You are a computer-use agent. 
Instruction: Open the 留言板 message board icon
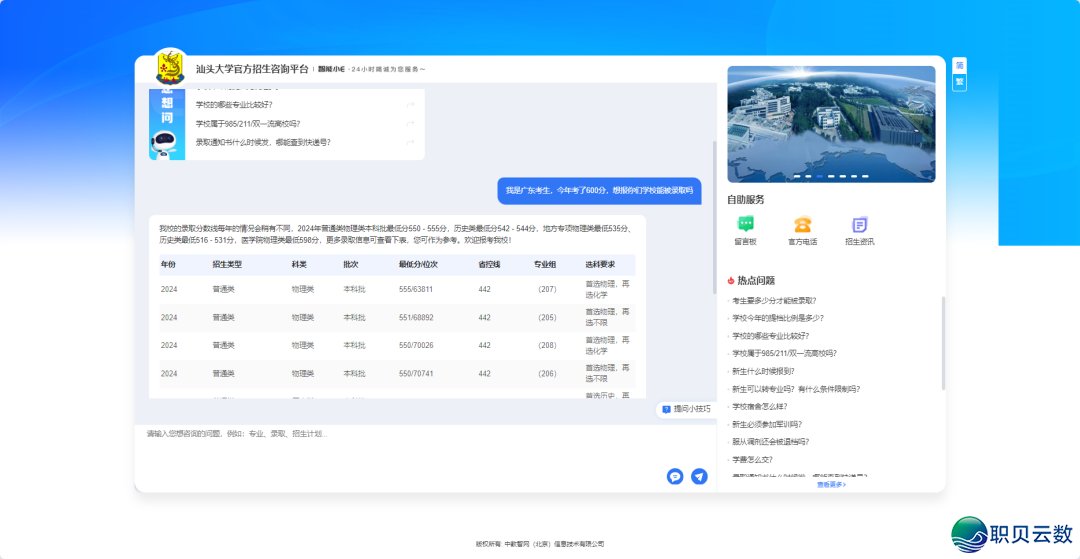(x=745, y=224)
